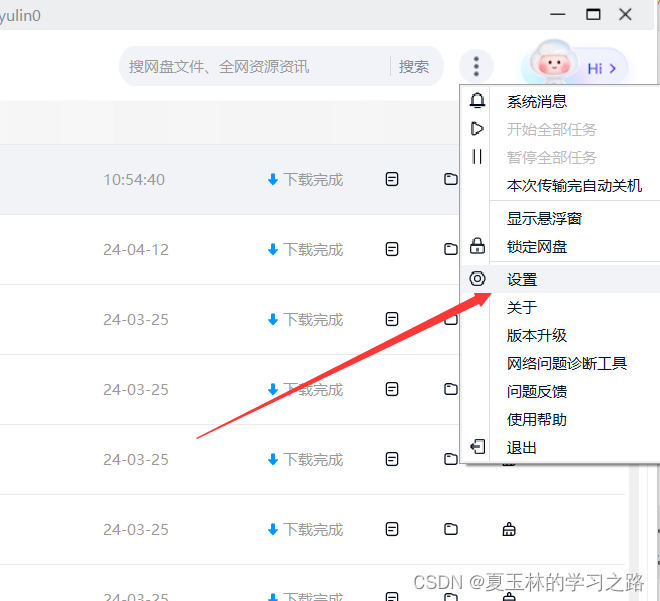Click the lock icon for 锁定网盘
660x601 pixels.
(477, 246)
